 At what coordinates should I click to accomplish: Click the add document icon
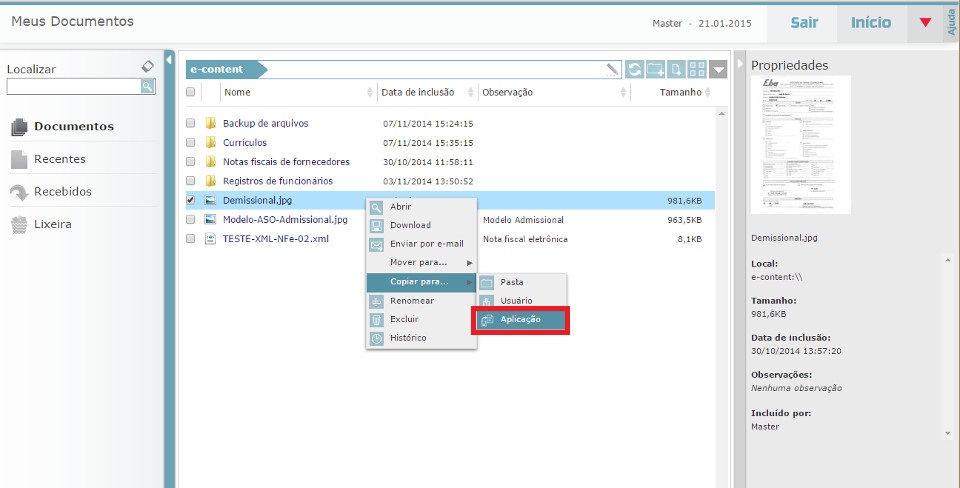[677, 70]
